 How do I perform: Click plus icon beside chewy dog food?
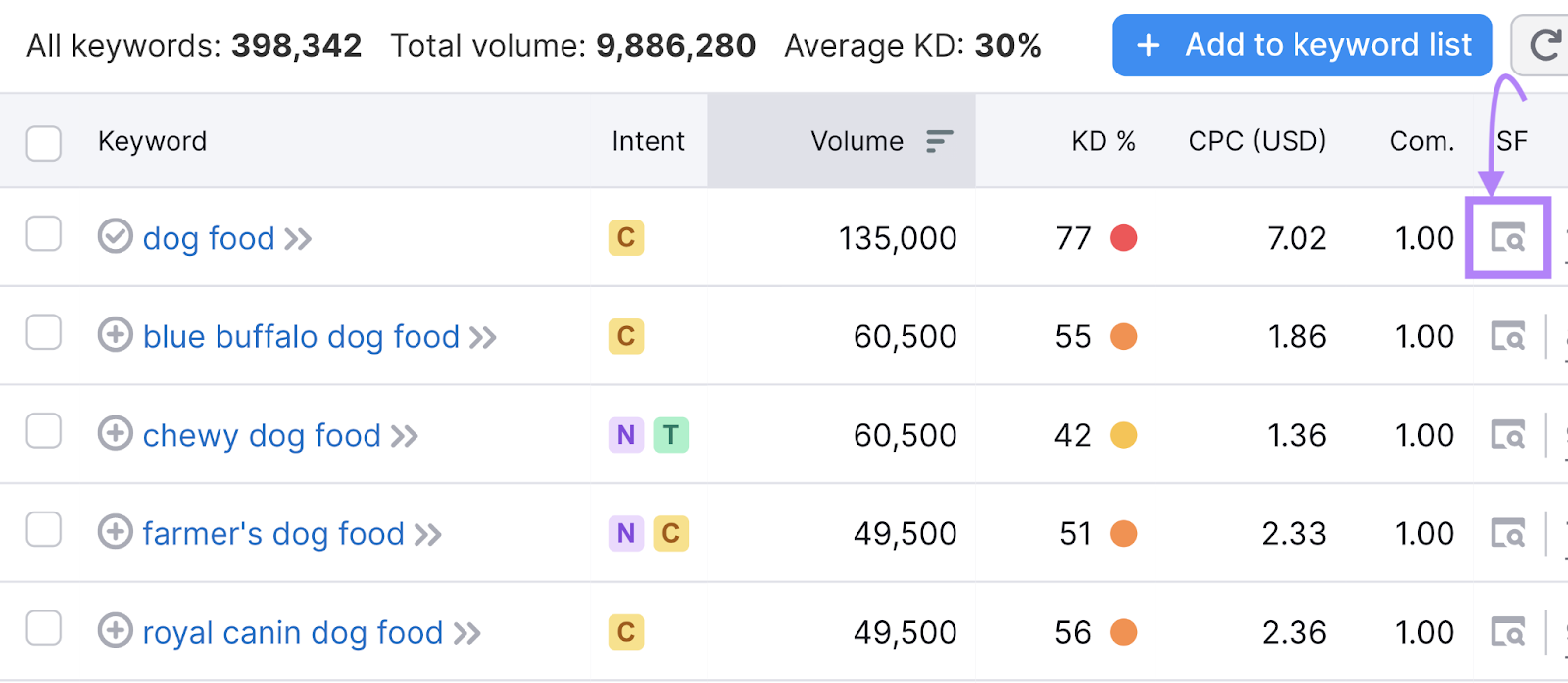tap(115, 433)
